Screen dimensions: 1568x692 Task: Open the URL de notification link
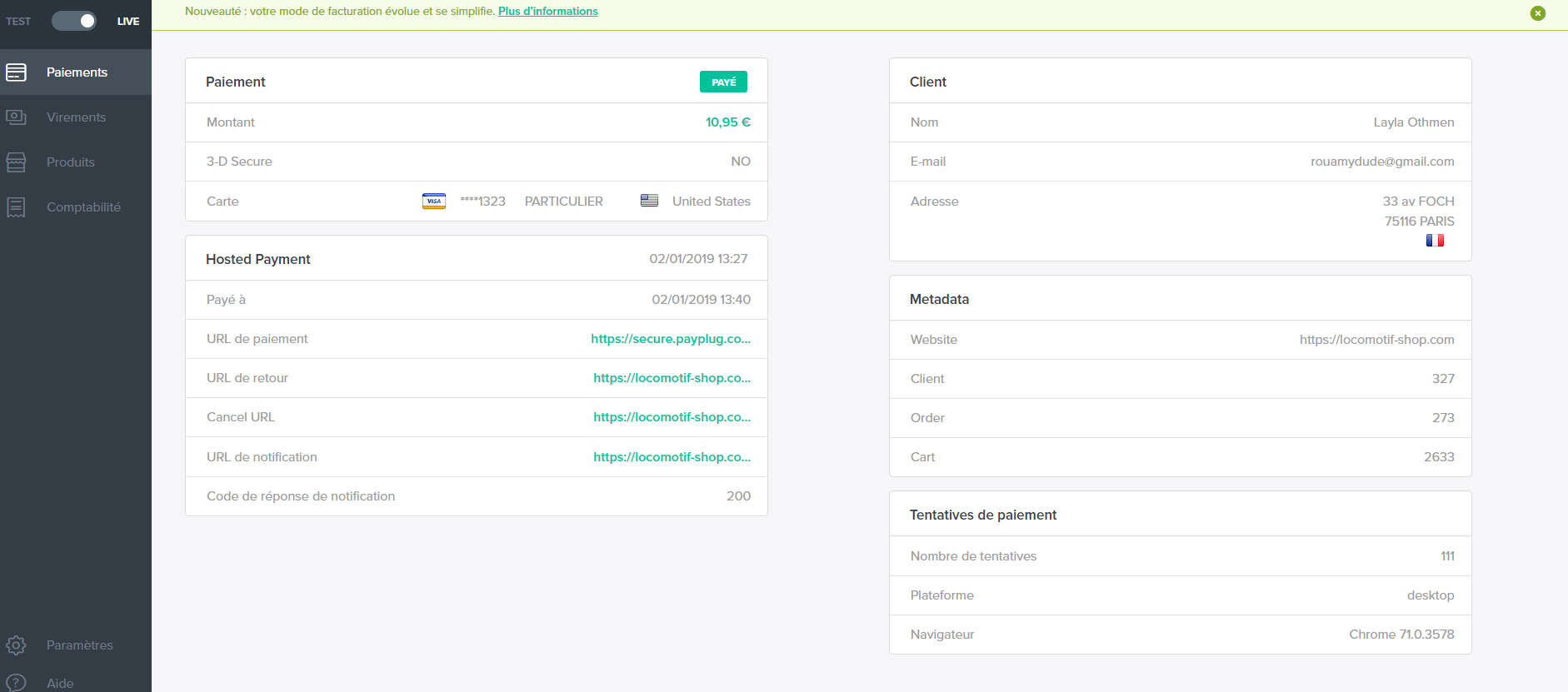672,457
